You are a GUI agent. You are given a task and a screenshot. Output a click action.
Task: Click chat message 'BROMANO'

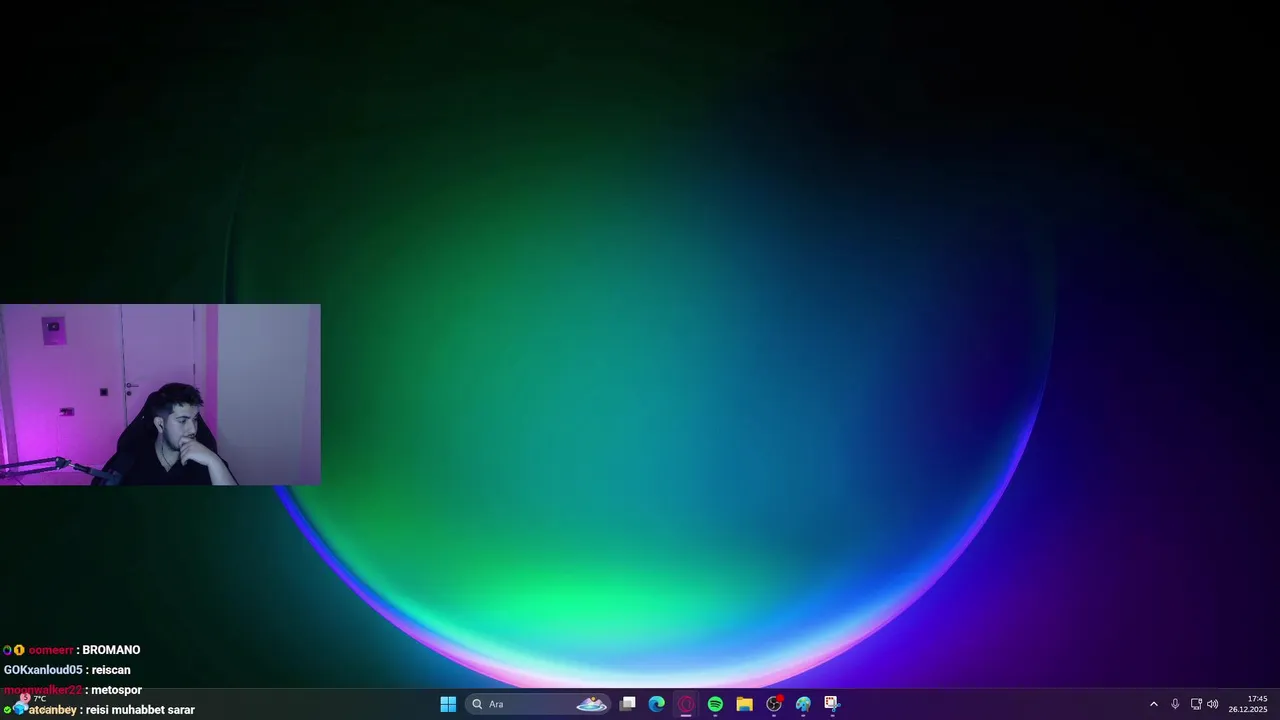pyautogui.click(x=111, y=650)
